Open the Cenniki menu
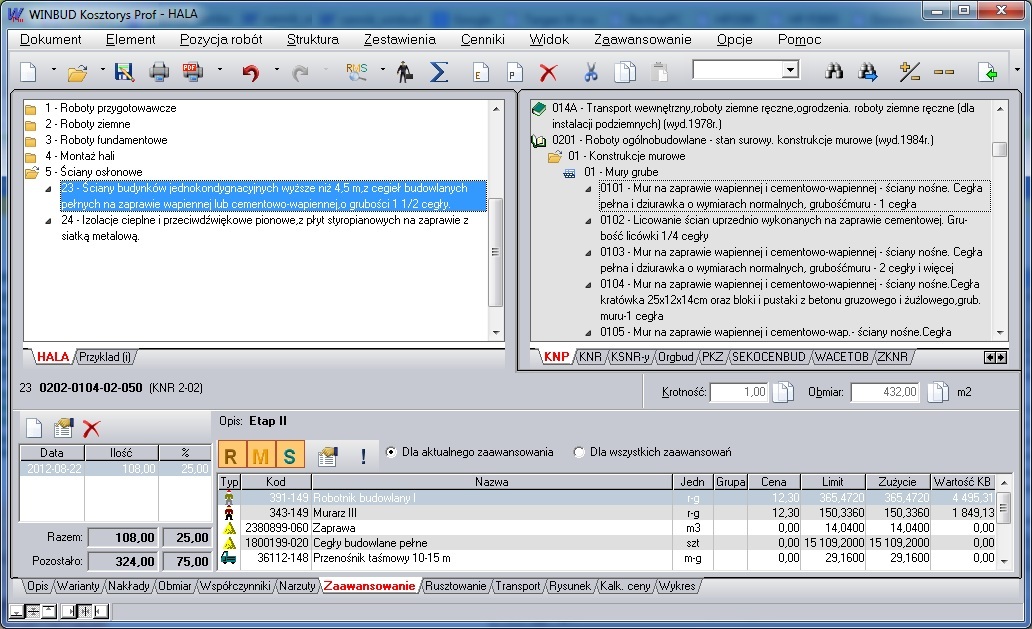Image resolution: width=1032 pixels, height=629 pixels. (482, 39)
